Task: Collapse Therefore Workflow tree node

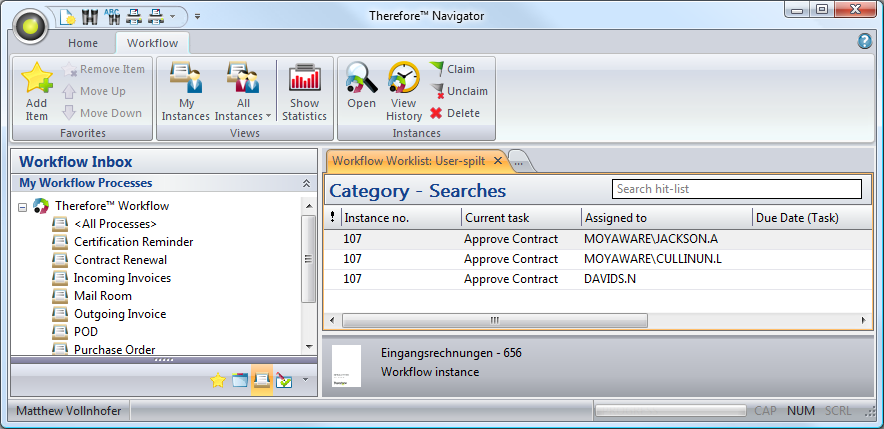Action: [x=23, y=207]
